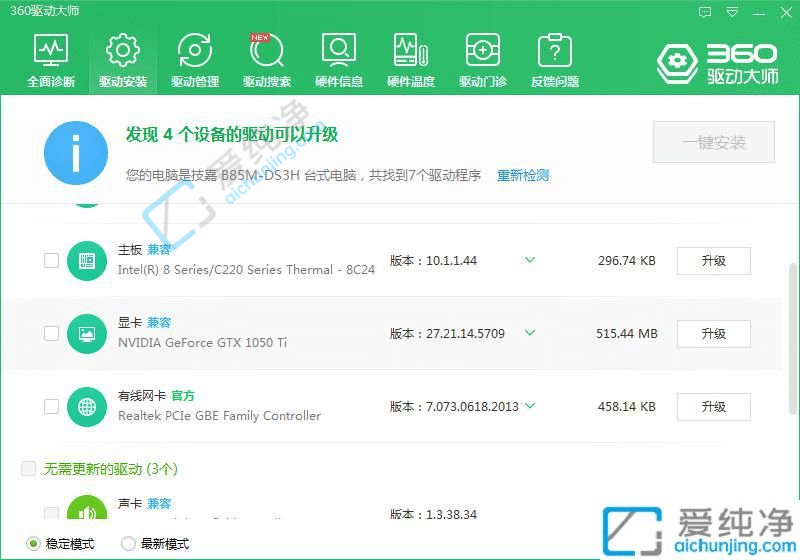
Task: Click the feedback message icon in title bar
Action: [705, 12]
